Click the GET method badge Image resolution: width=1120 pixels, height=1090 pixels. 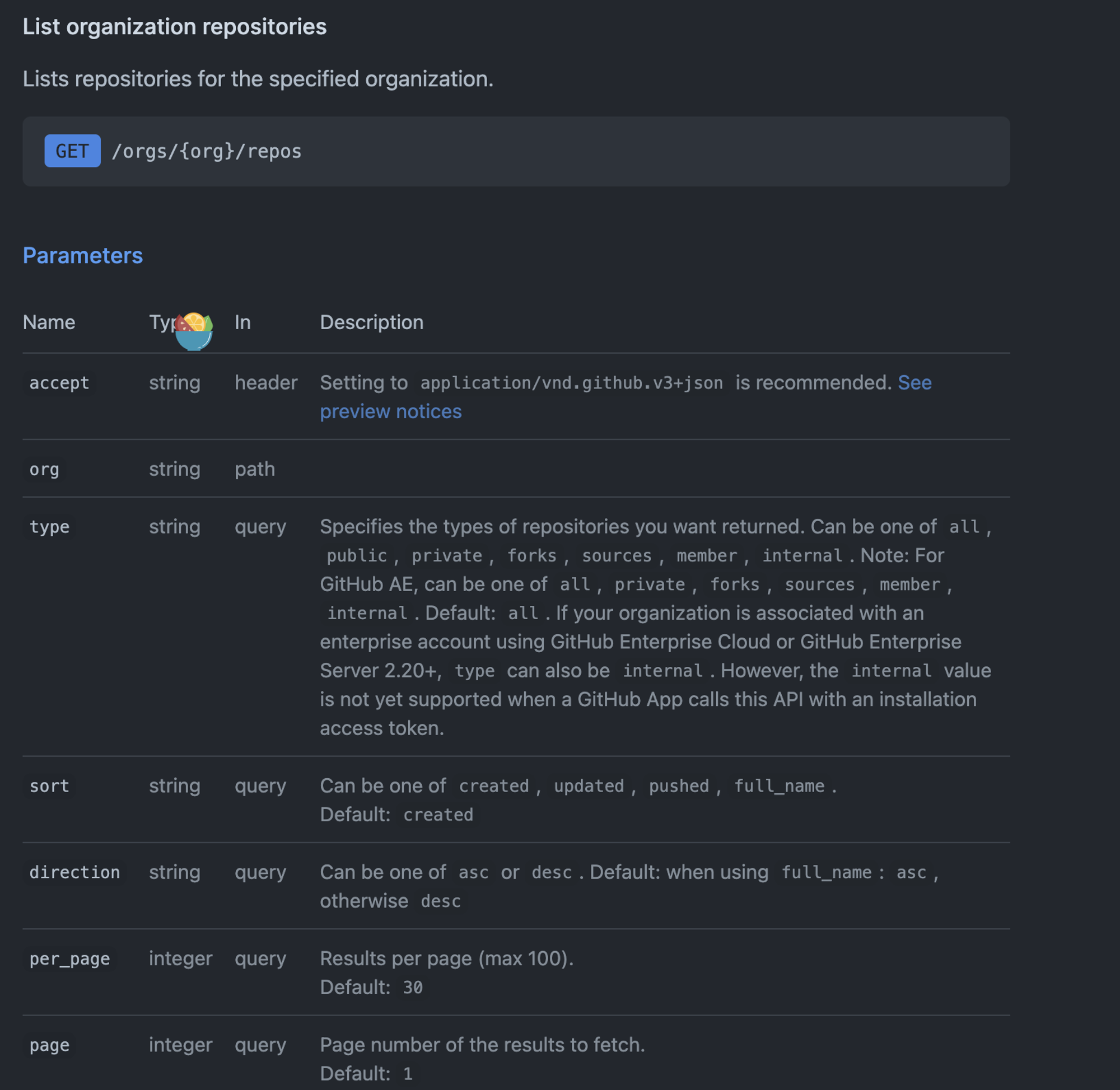pyautogui.click(x=73, y=151)
